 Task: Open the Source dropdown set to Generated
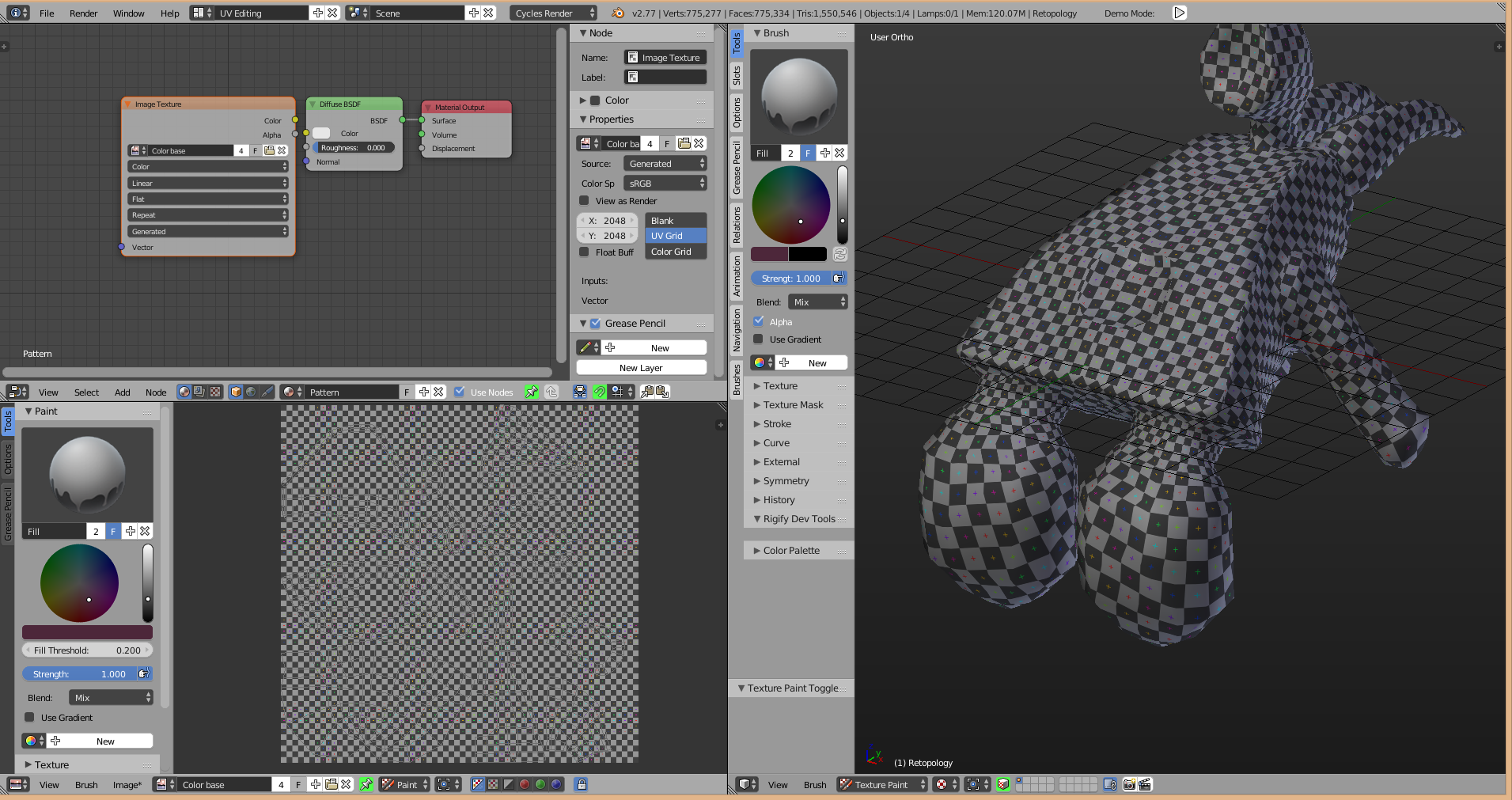pos(665,164)
